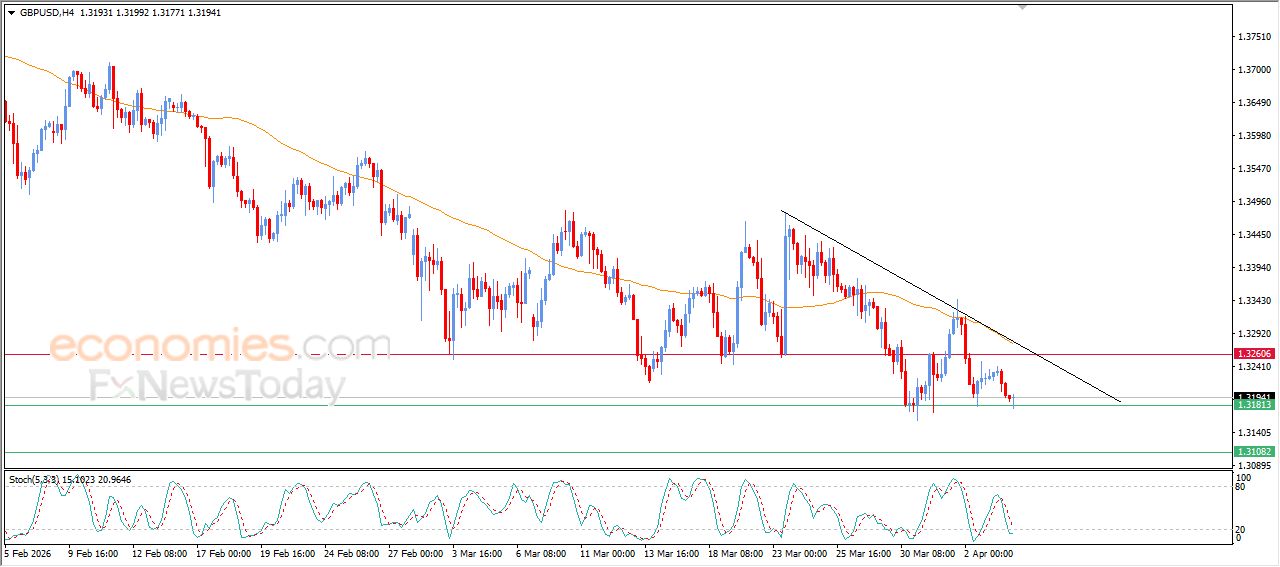Image resolution: width=1280 pixels, height=567 pixels.
Task: Click the gray chart shift marker at top
Action: click(1021, 6)
